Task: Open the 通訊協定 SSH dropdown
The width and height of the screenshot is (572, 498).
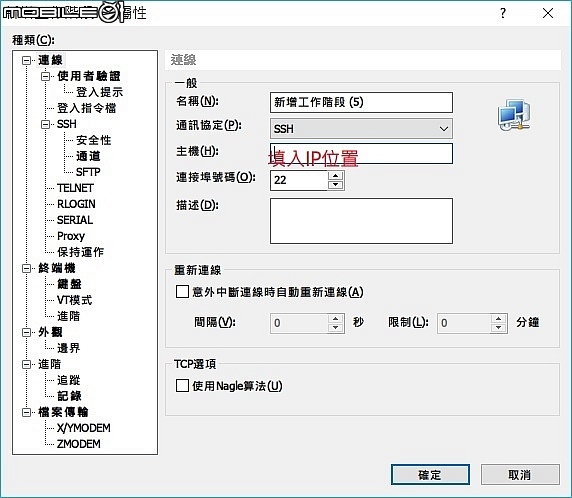Action: point(361,128)
